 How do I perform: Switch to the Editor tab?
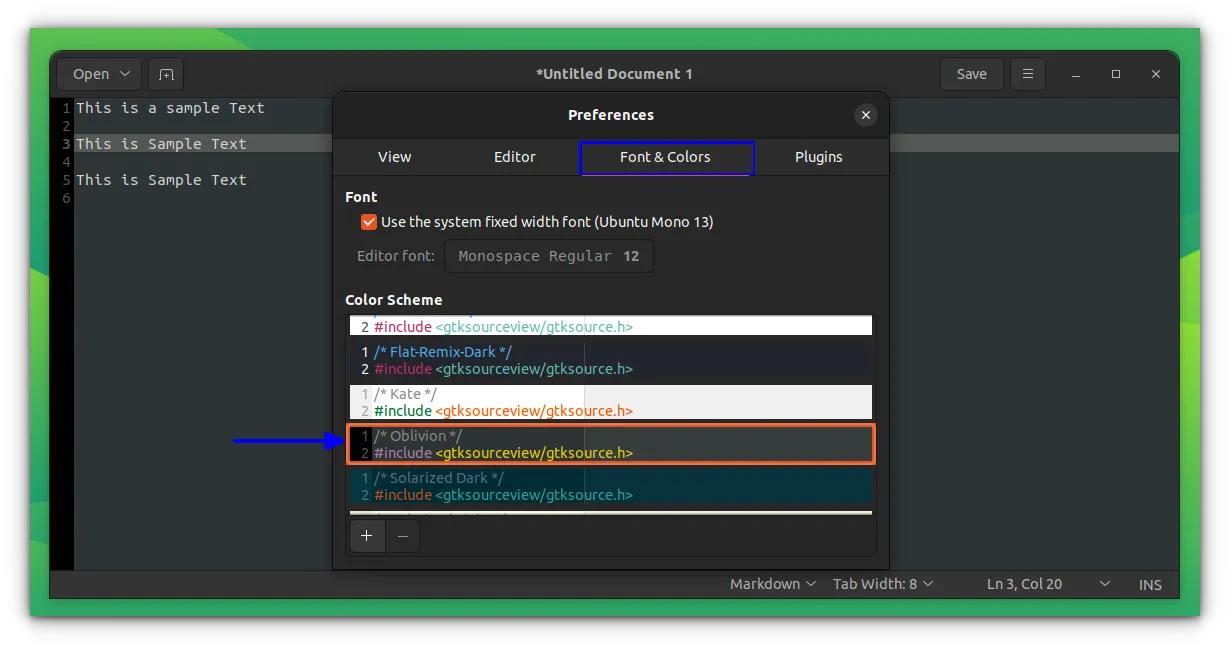tap(514, 157)
